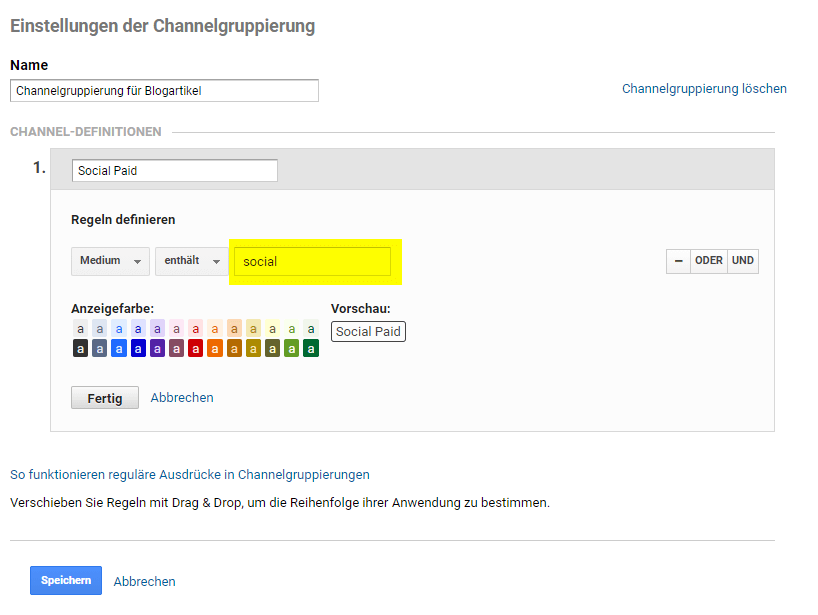Pick the pale yellow swatch in top row
The image size is (818, 615).
coord(272,329)
